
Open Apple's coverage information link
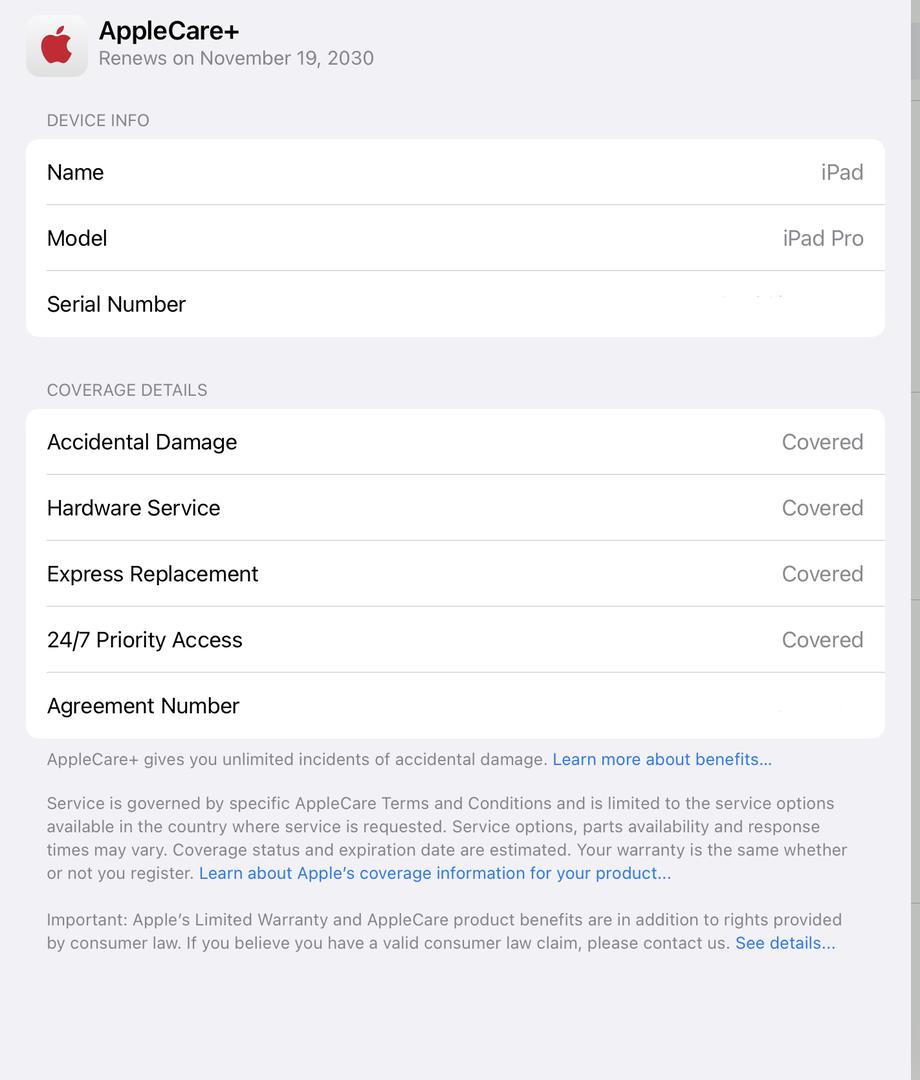pyautogui.click(x=435, y=873)
